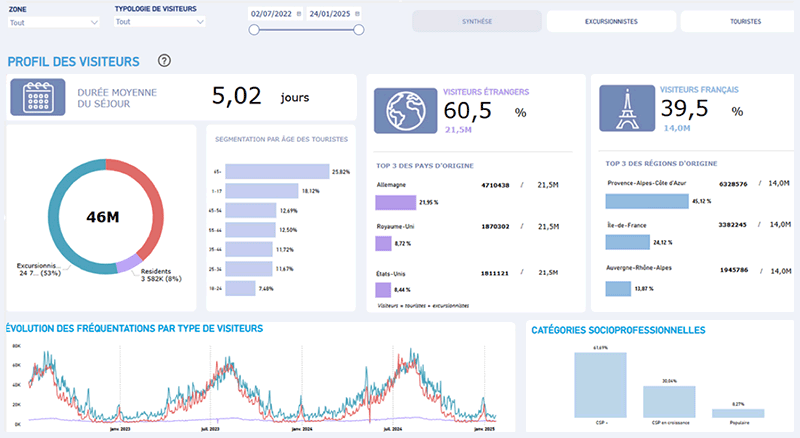Click the 18-24 age bar at 7.48%
The height and width of the screenshot is (438, 800).
coord(240,288)
